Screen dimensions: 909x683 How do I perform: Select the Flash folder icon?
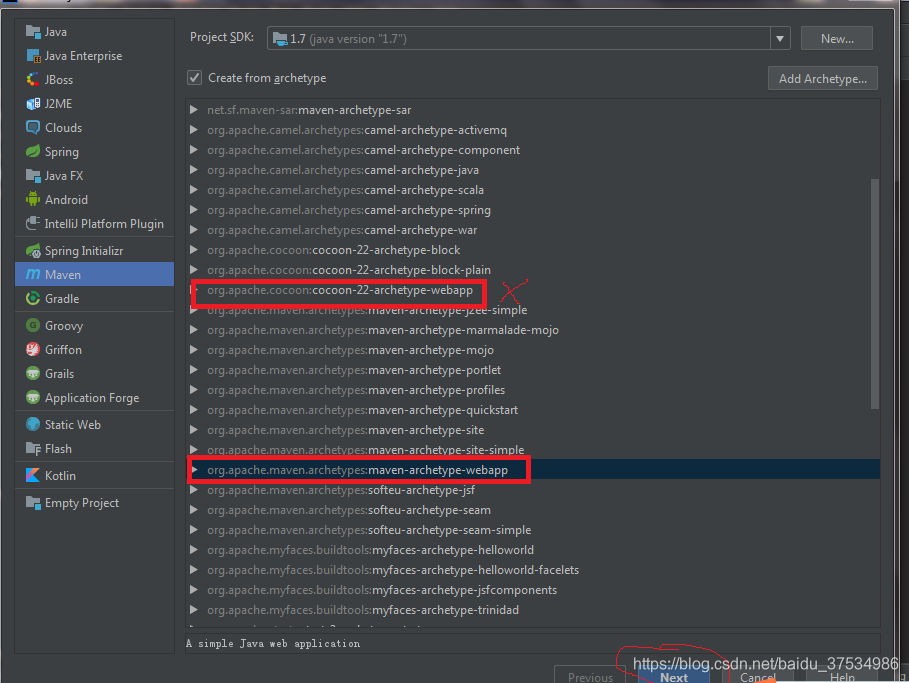[33, 449]
